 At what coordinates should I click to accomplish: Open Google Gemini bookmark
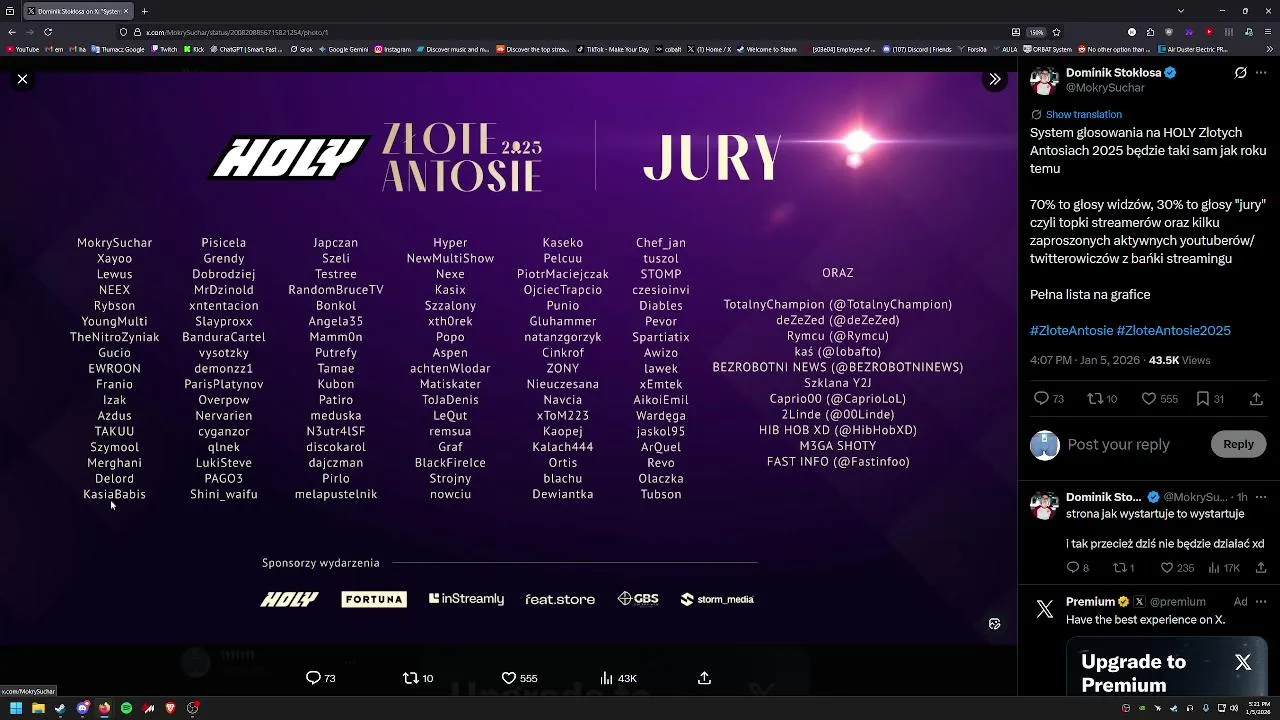point(343,49)
